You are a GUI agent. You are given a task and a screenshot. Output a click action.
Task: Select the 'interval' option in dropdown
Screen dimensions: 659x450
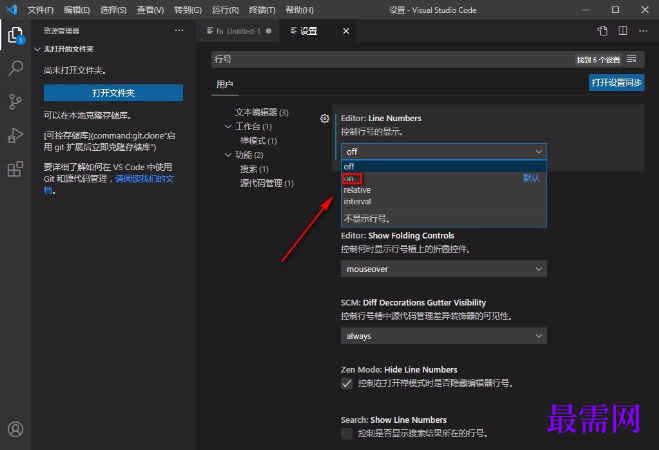point(444,201)
